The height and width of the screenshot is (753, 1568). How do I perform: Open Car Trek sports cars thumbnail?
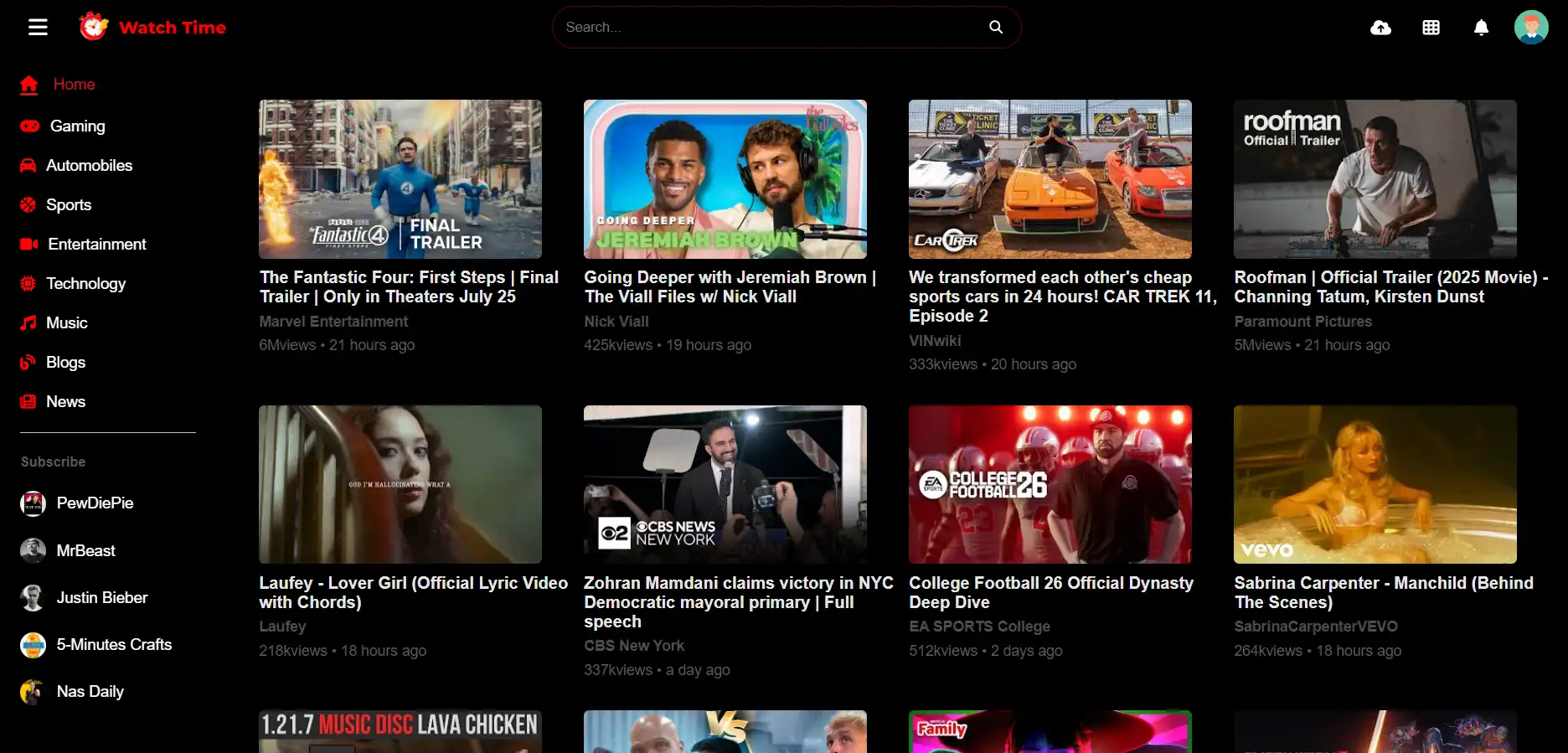click(1050, 179)
